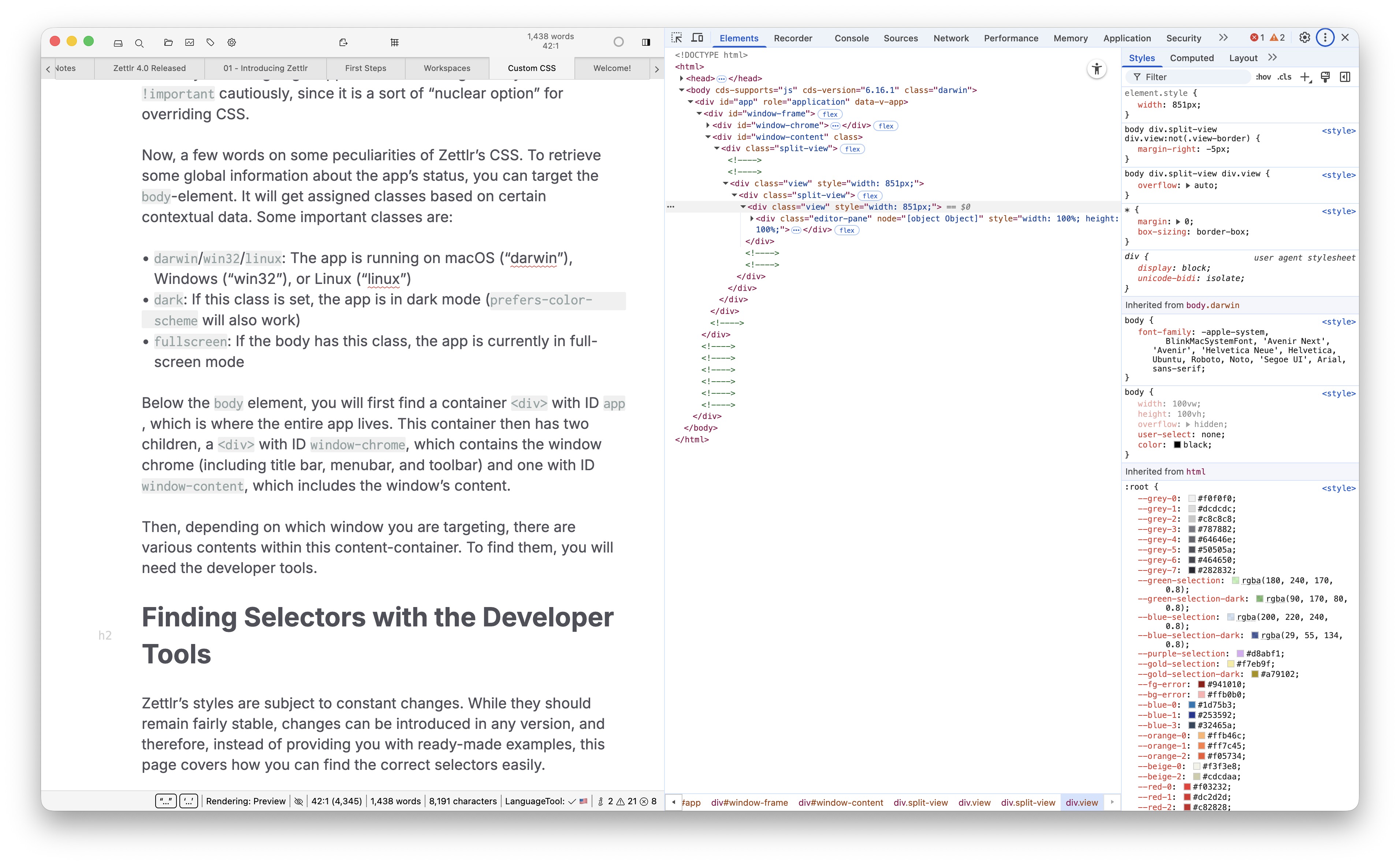
Task: Open the First Steps document tab
Action: [x=365, y=68]
